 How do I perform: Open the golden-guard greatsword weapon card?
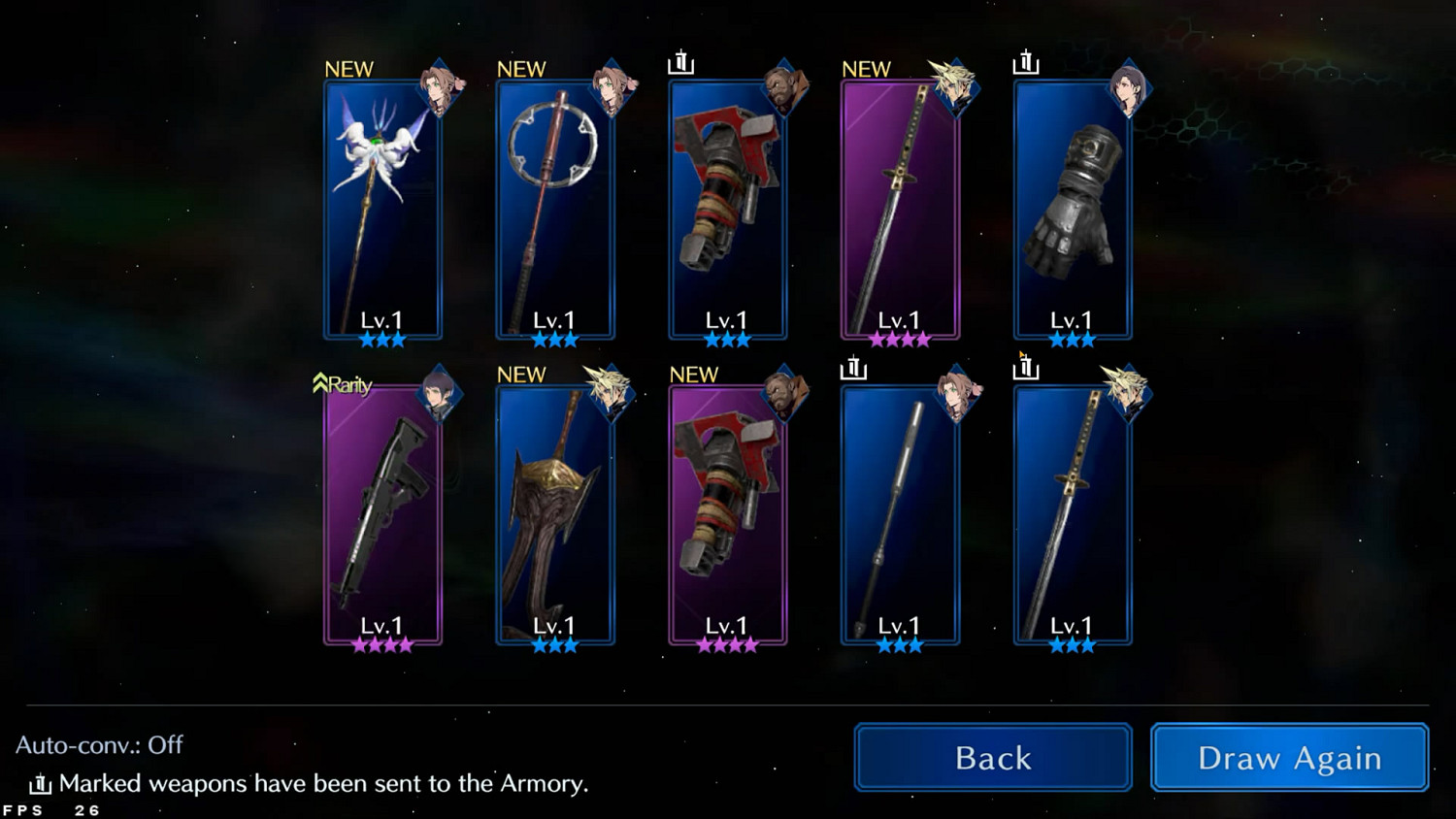pyautogui.click(x=555, y=516)
